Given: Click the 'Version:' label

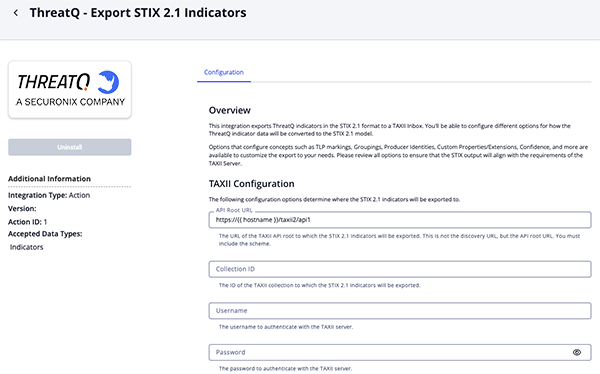Looking at the screenshot, I should click(x=22, y=209).
